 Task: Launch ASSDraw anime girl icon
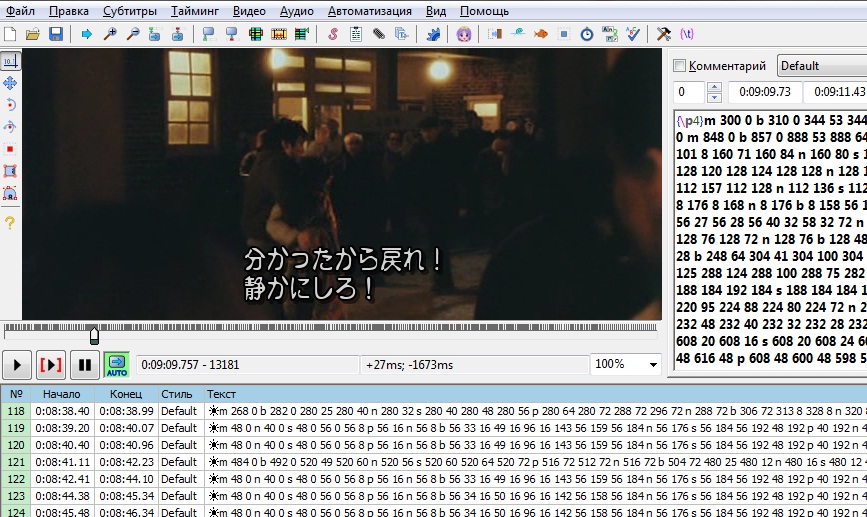463,34
